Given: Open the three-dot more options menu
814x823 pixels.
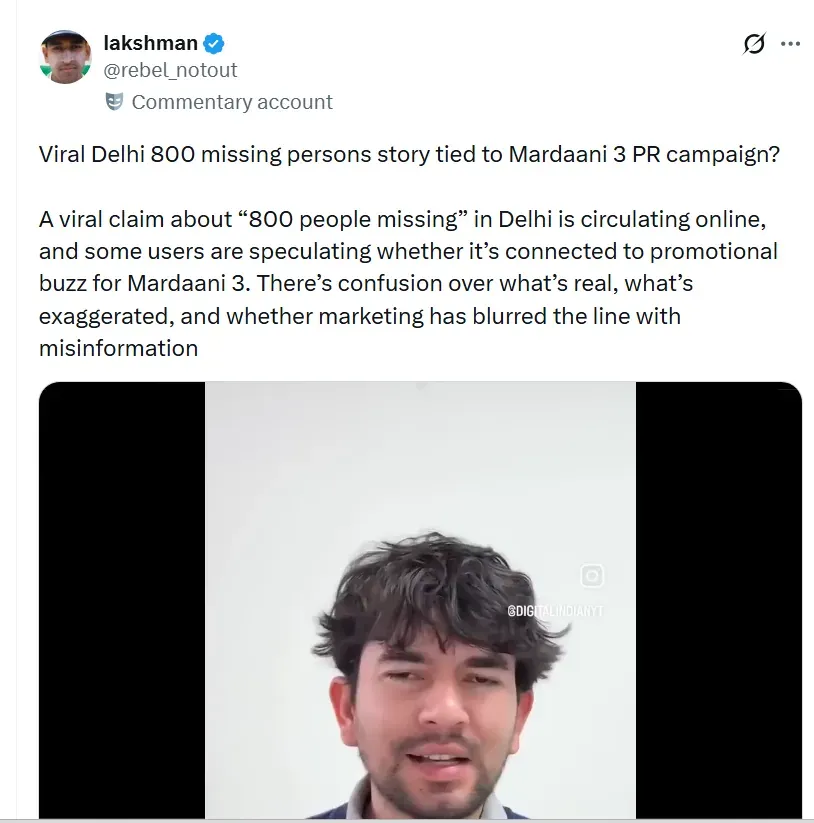Looking at the screenshot, I should click(790, 44).
